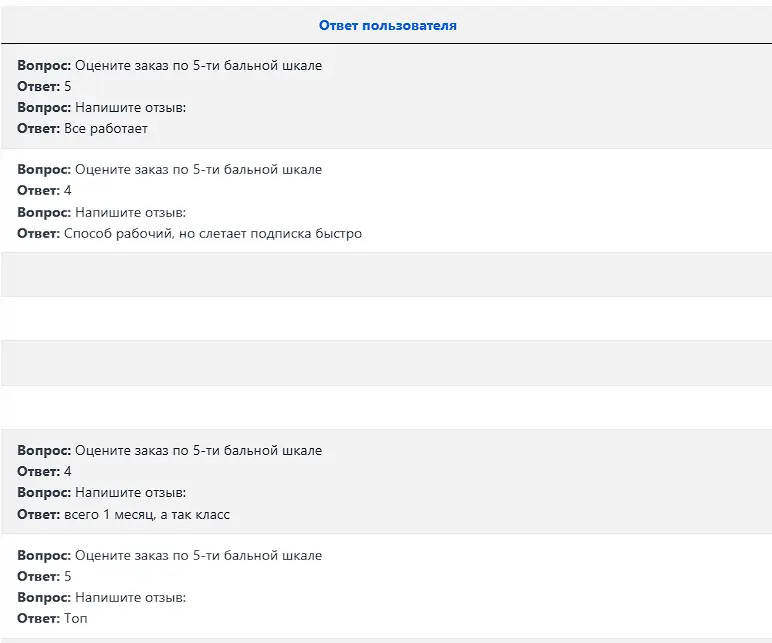
Task: Select rating 5 above the "Топ" review
Action: pyautogui.click(x=68, y=576)
